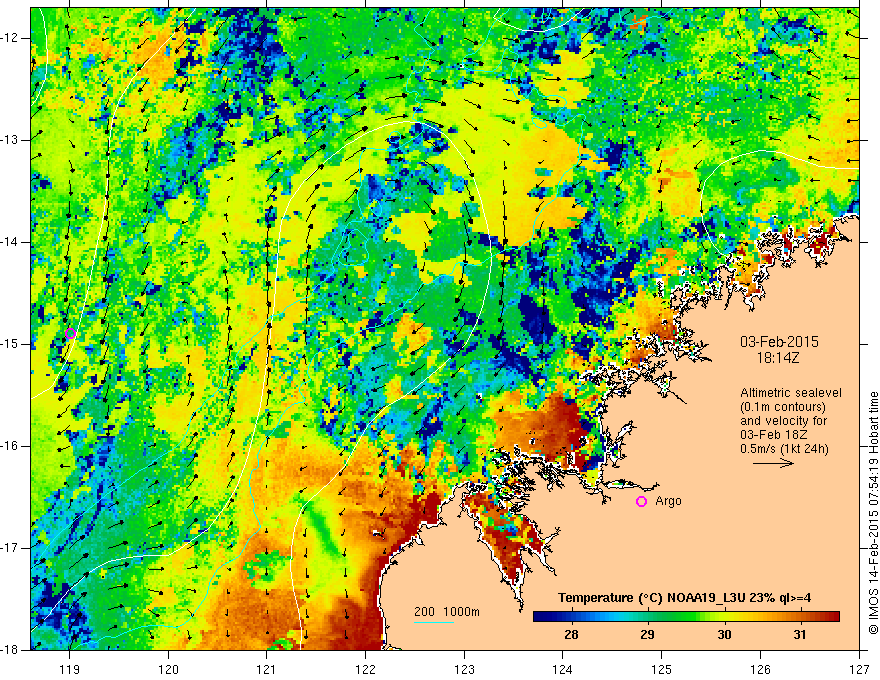Screen dimensions: 880x680
Task: Click the '31' color bar label
Action: pyautogui.click(x=800, y=635)
